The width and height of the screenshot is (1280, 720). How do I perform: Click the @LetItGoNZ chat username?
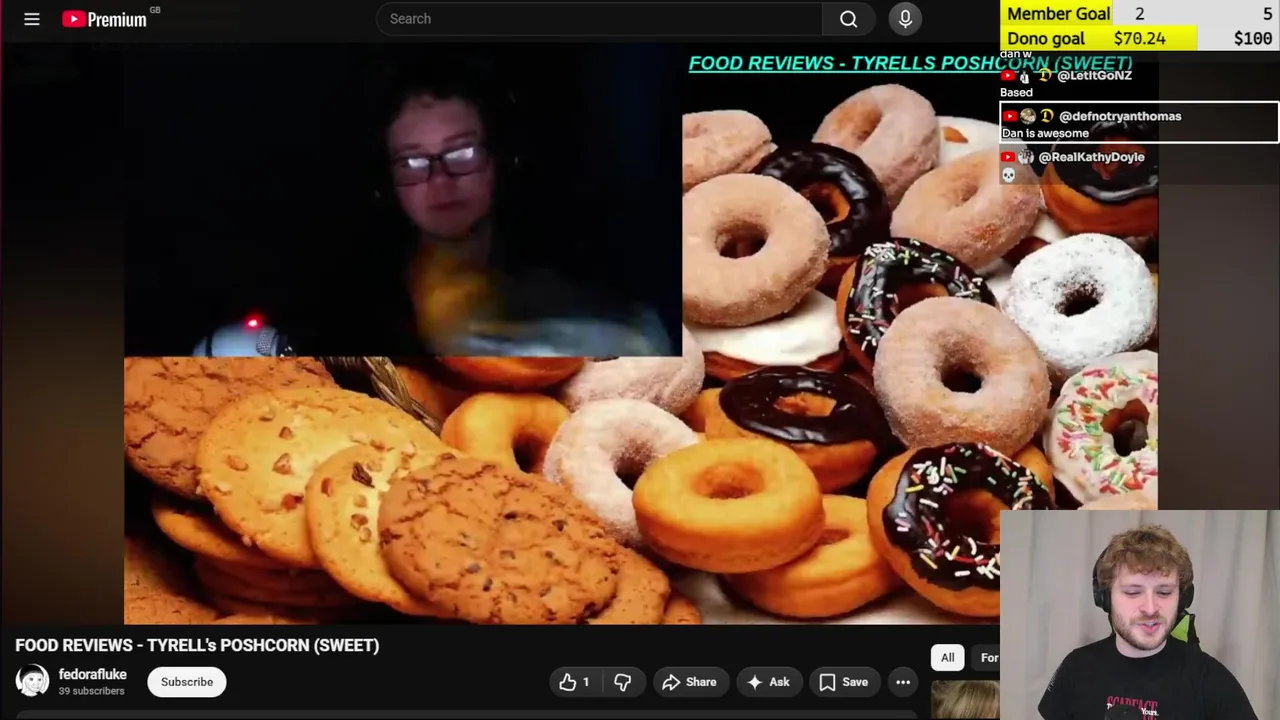coord(1094,75)
